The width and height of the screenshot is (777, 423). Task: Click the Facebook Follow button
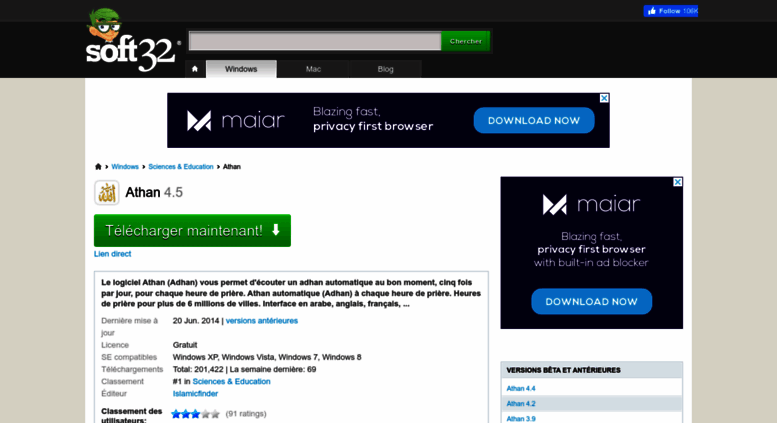click(670, 11)
